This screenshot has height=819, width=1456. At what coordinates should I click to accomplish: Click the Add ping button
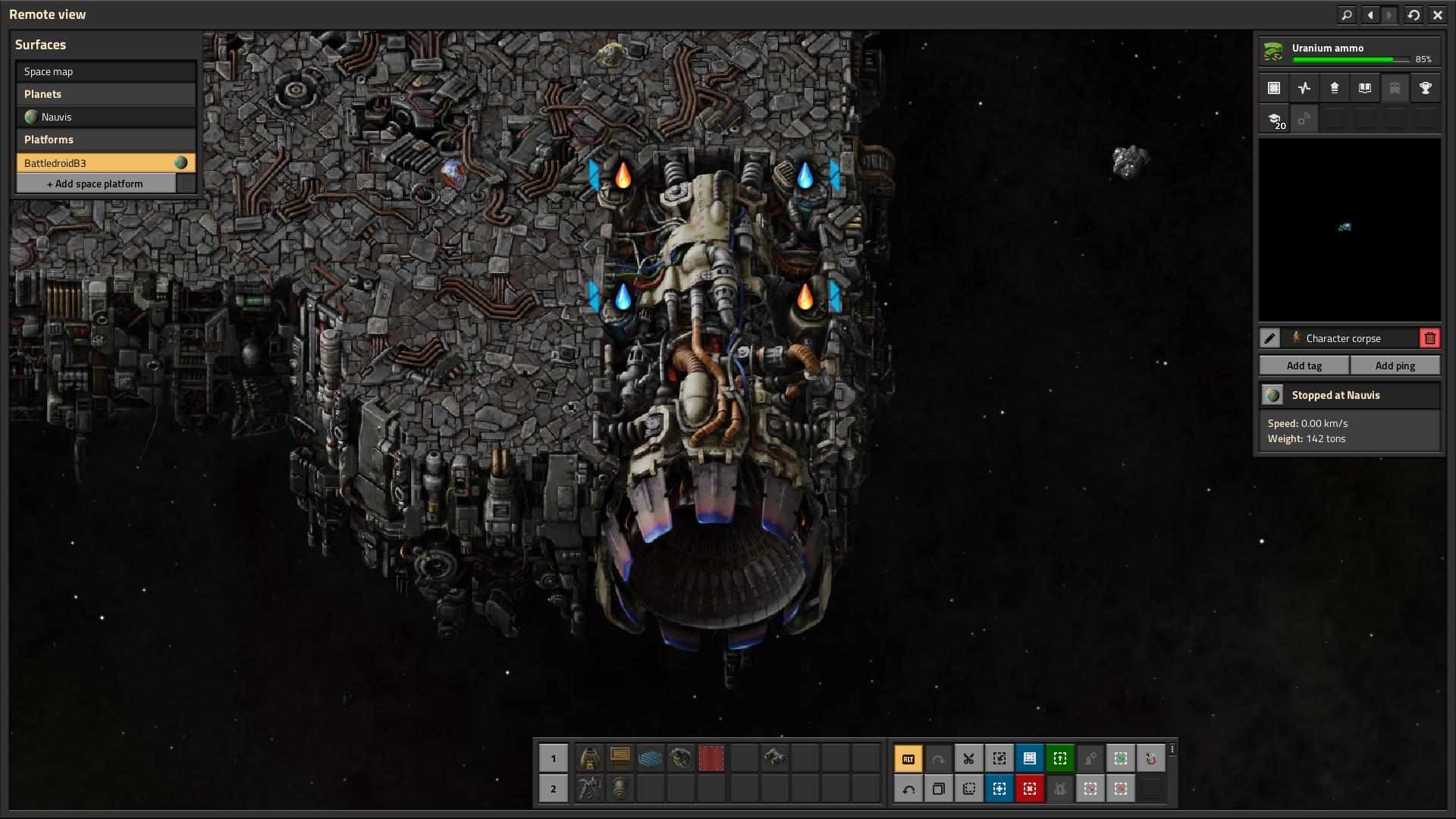pyautogui.click(x=1395, y=366)
